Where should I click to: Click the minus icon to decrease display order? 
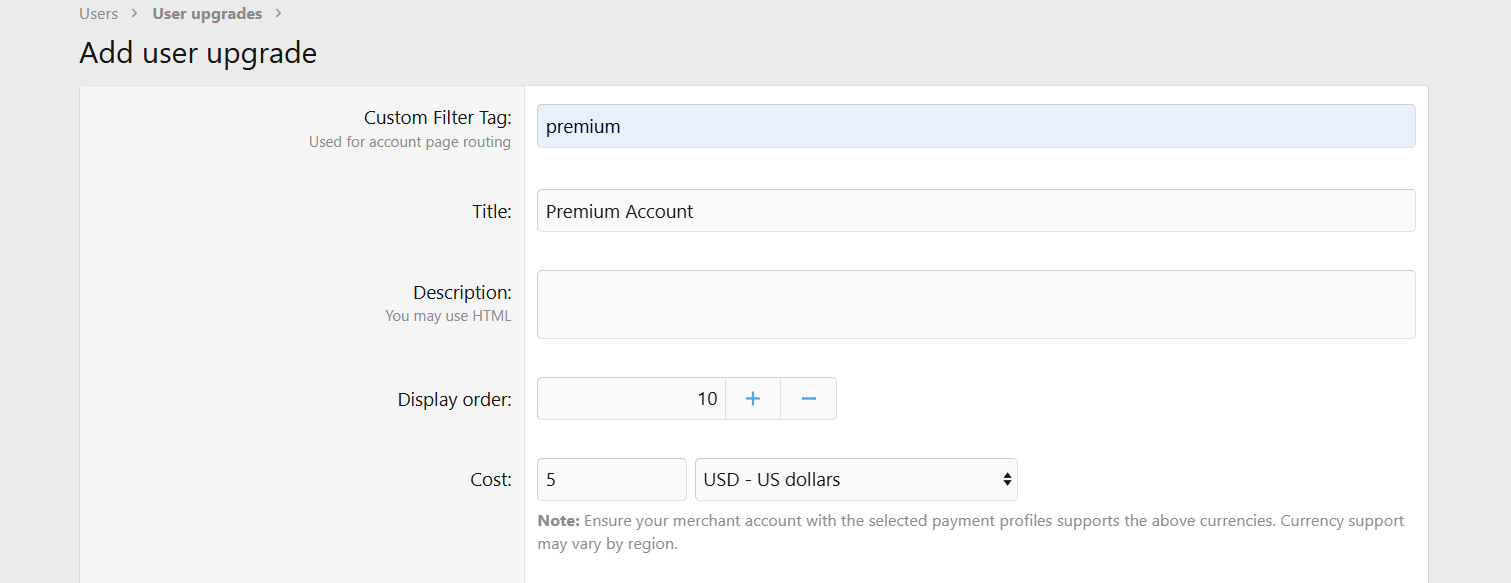(x=808, y=399)
